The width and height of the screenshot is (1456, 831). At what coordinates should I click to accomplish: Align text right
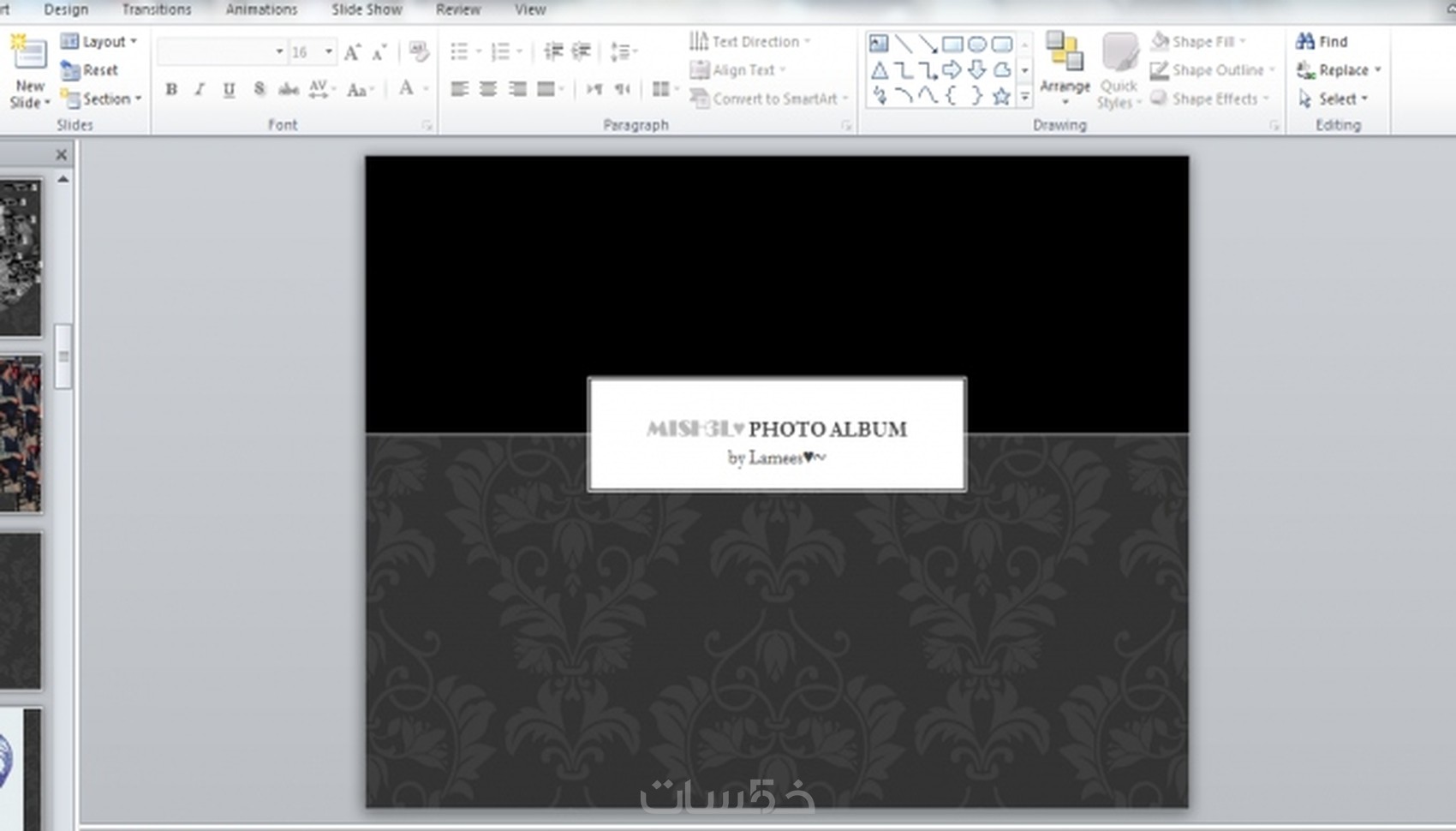517,89
